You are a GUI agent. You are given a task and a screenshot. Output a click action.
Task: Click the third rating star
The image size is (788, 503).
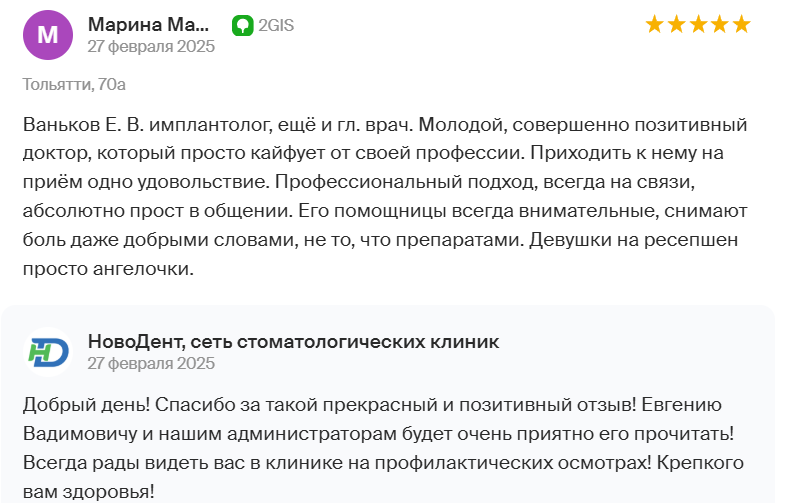click(x=698, y=24)
